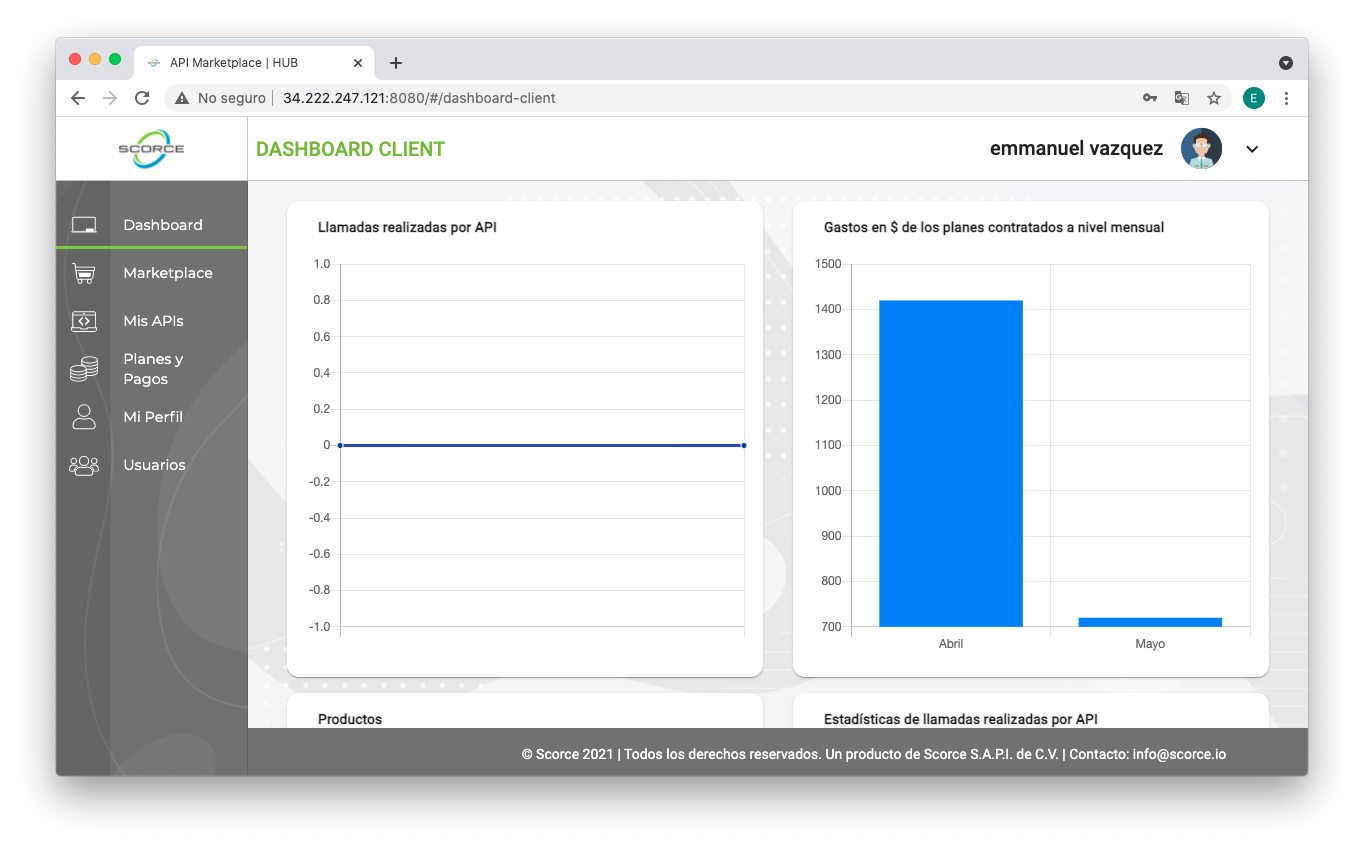This screenshot has height=850, width=1364.
Task: Click the Abril blue bar
Action: 951,463
